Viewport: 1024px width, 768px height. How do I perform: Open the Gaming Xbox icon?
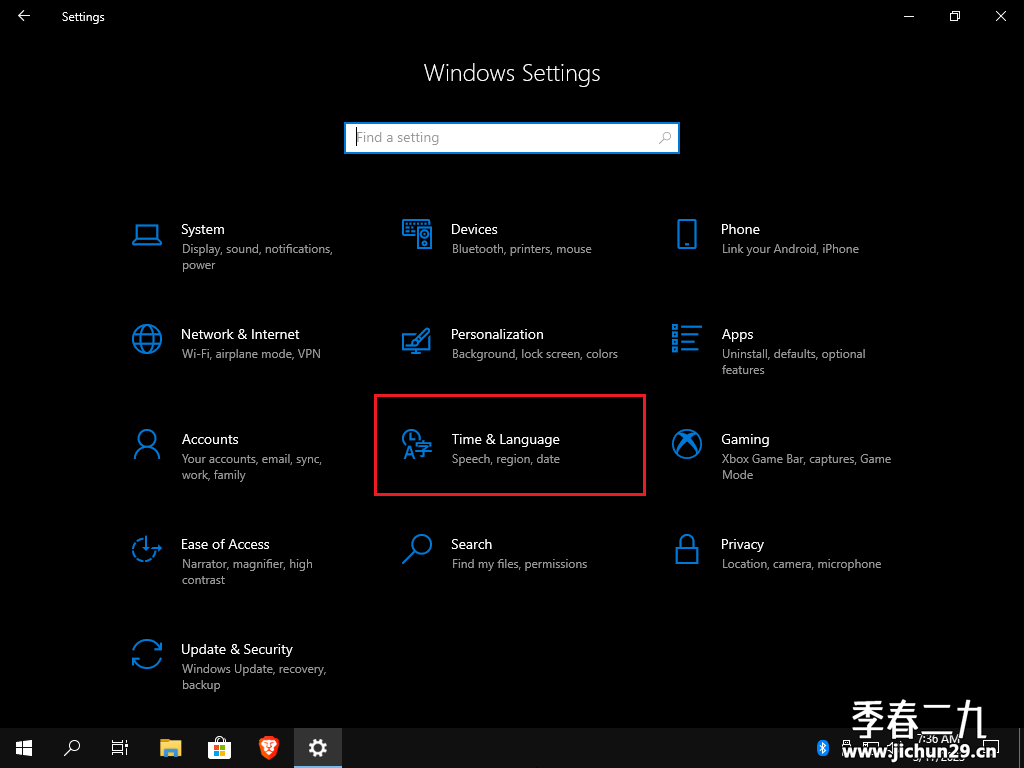click(x=687, y=444)
